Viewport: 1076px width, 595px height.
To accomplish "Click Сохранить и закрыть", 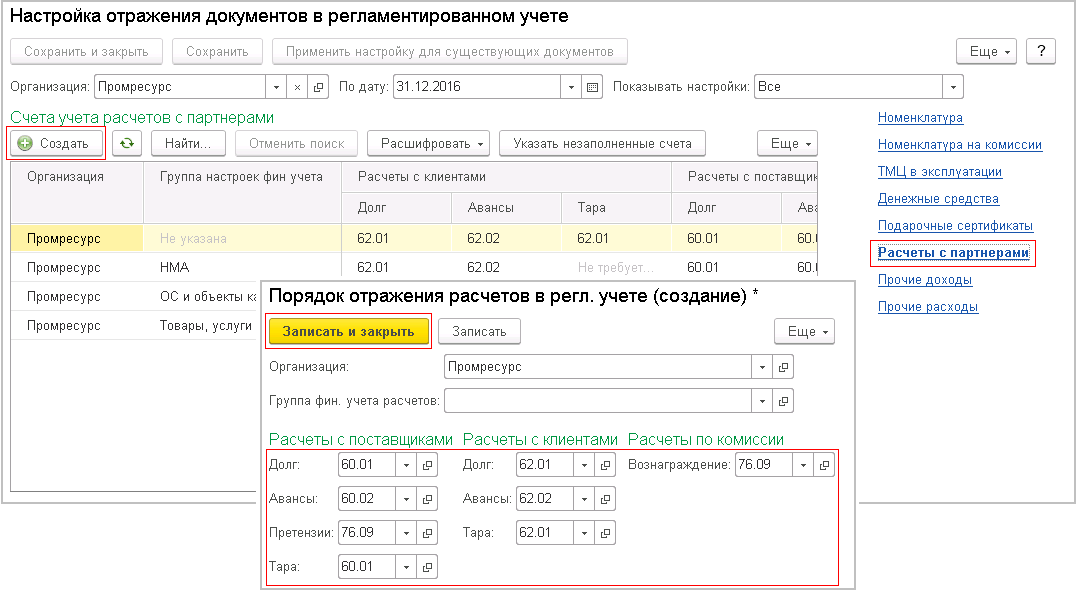I will (x=86, y=51).
